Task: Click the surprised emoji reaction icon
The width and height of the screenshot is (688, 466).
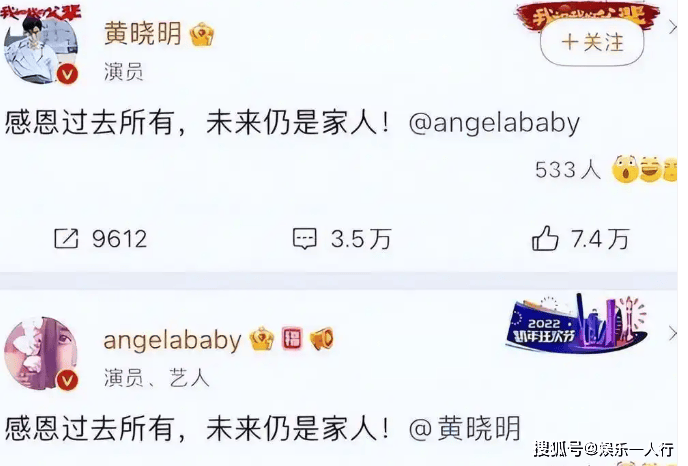Action: (625, 169)
